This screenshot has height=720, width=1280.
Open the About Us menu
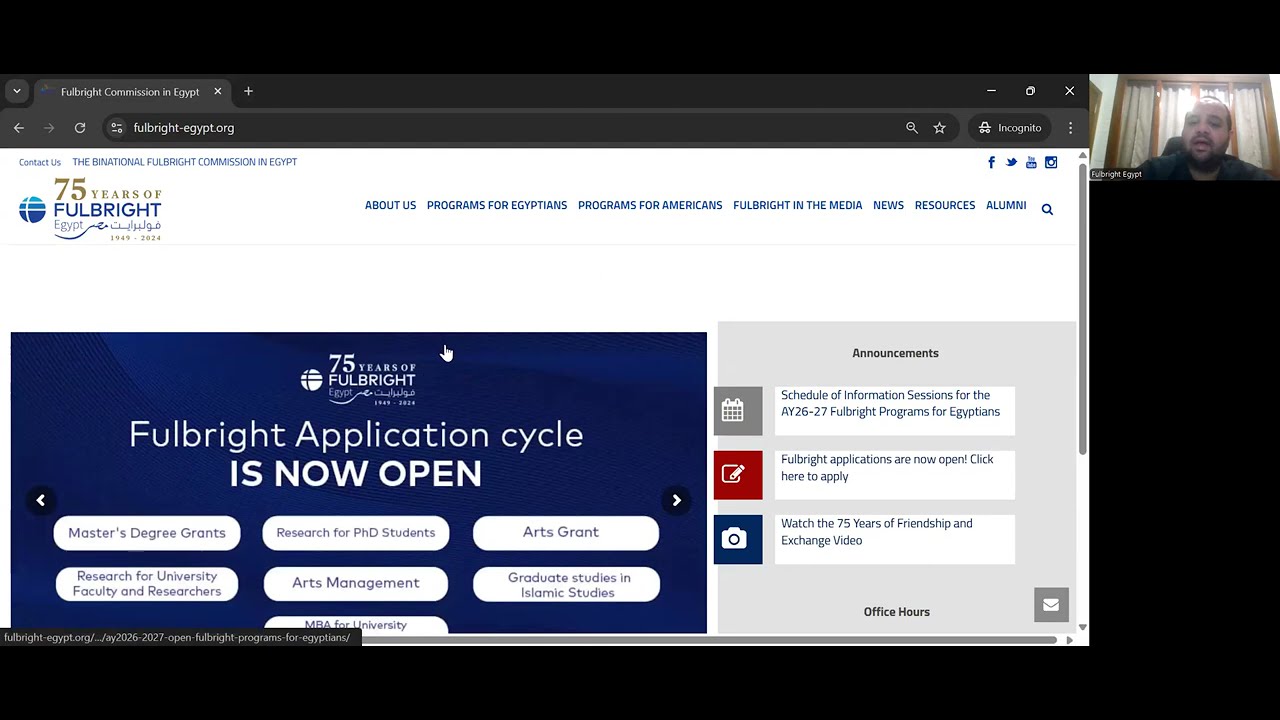tap(390, 205)
